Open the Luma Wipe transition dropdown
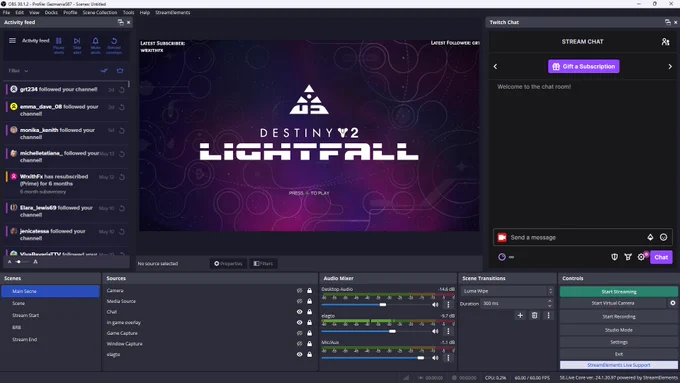 (x=507, y=291)
